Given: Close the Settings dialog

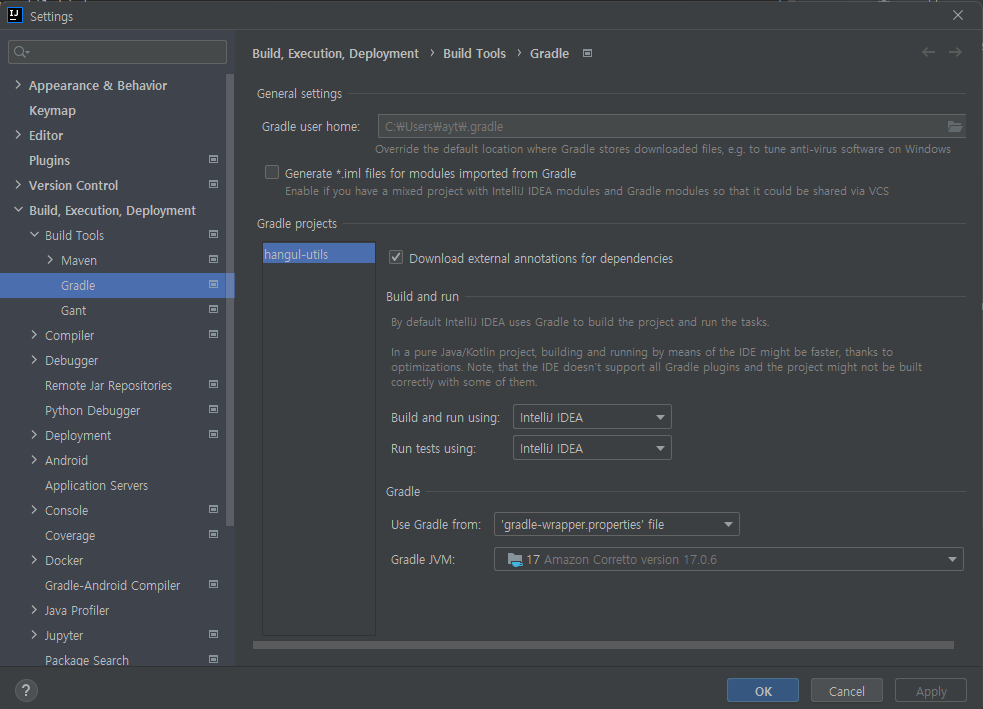Looking at the screenshot, I should tap(958, 15).
